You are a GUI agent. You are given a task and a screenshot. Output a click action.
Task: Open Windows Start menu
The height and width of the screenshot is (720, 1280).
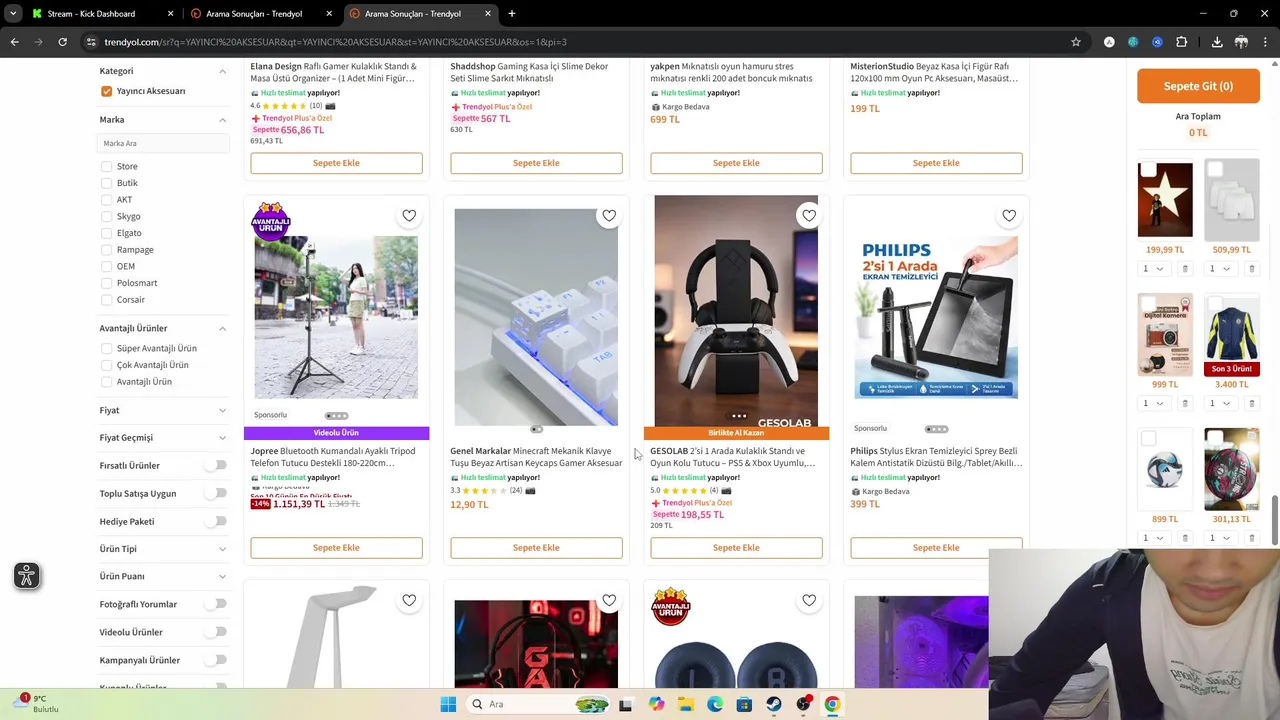pyautogui.click(x=448, y=704)
